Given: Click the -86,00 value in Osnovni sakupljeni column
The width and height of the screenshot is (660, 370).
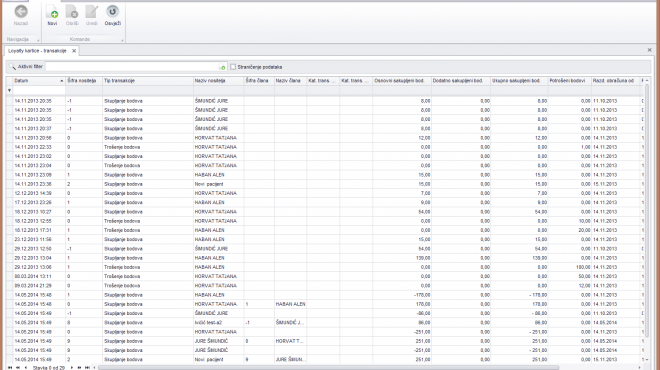Looking at the screenshot, I should pyautogui.click(x=423, y=314).
